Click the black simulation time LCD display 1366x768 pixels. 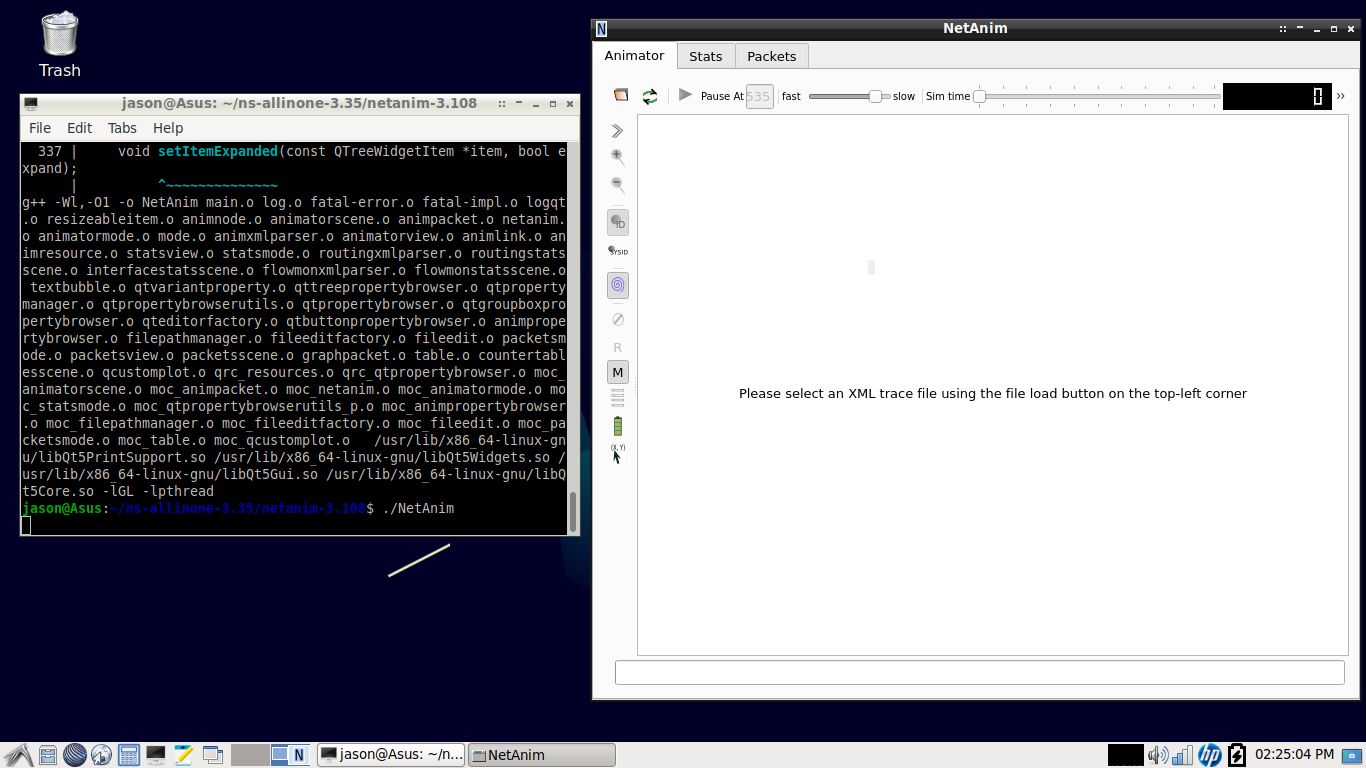tap(1277, 96)
